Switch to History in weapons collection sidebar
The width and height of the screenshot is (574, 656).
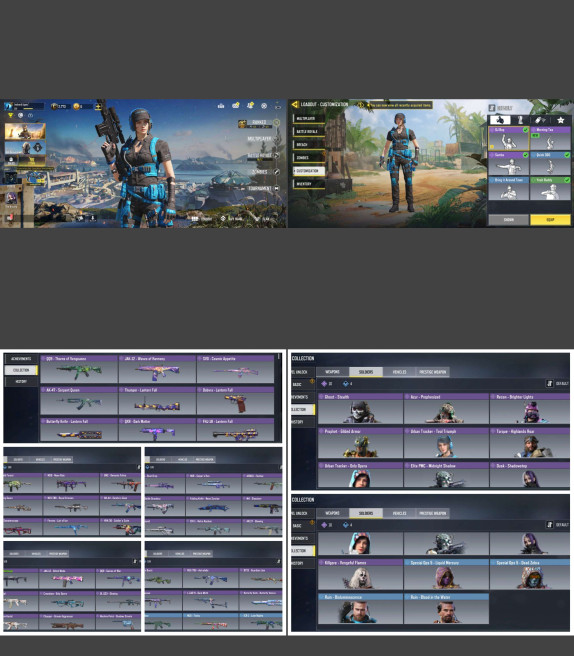pyautogui.click(x=21, y=382)
